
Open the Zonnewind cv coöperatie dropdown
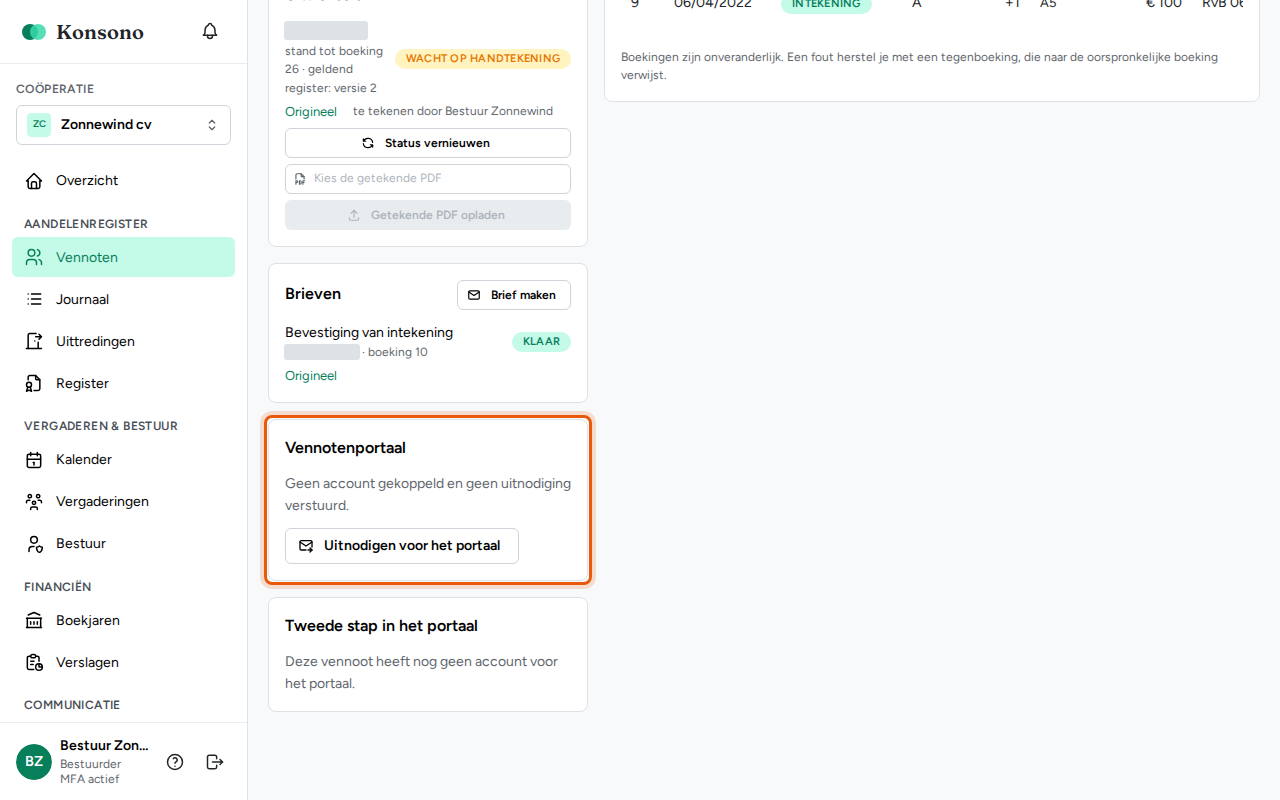point(123,125)
